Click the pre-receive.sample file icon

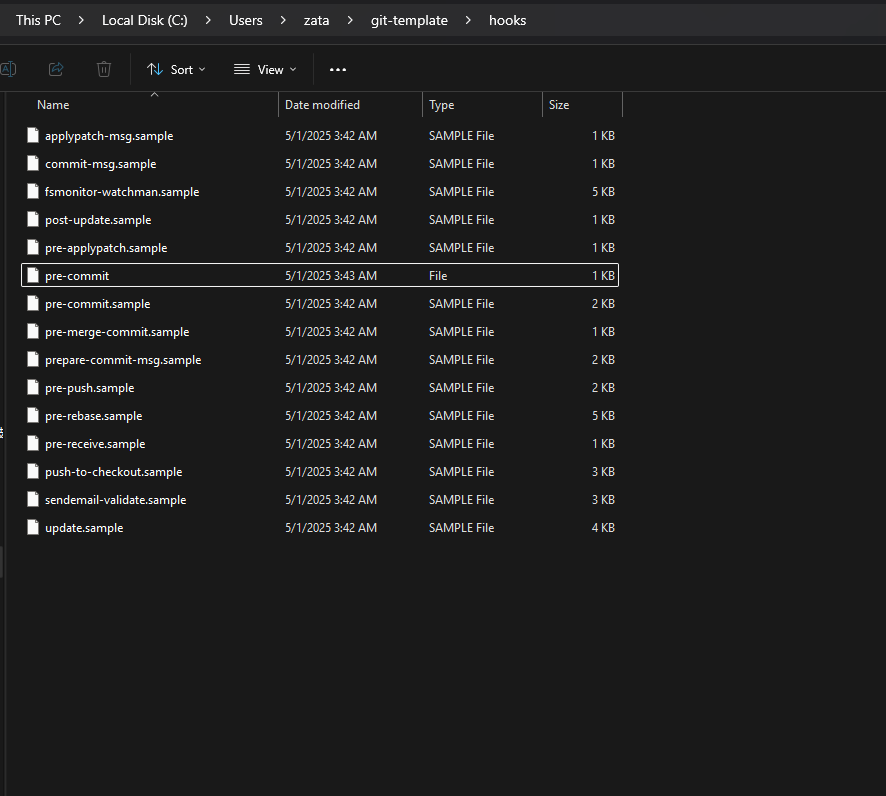[x=33, y=443]
